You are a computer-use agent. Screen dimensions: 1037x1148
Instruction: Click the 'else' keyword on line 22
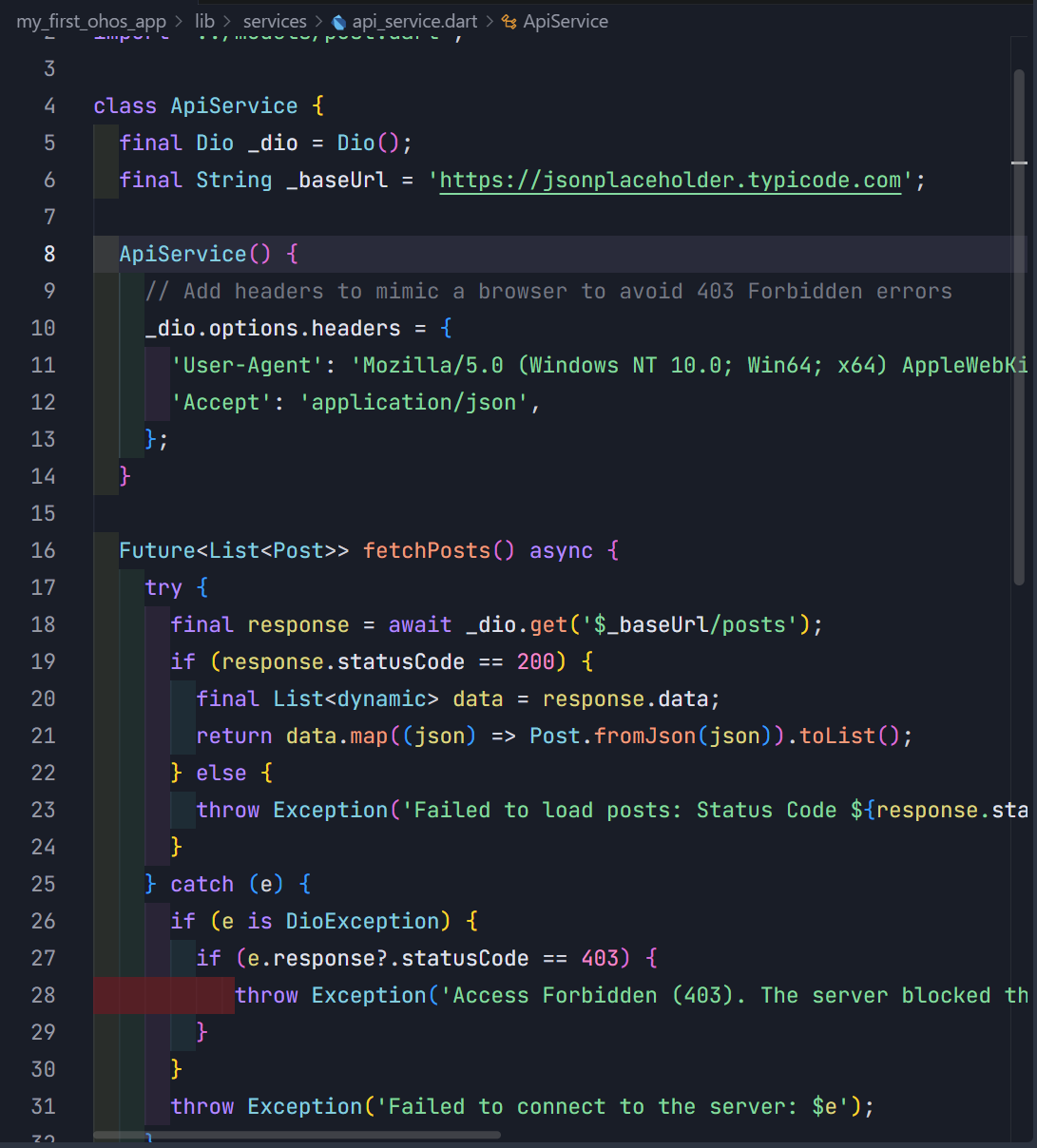point(221,773)
